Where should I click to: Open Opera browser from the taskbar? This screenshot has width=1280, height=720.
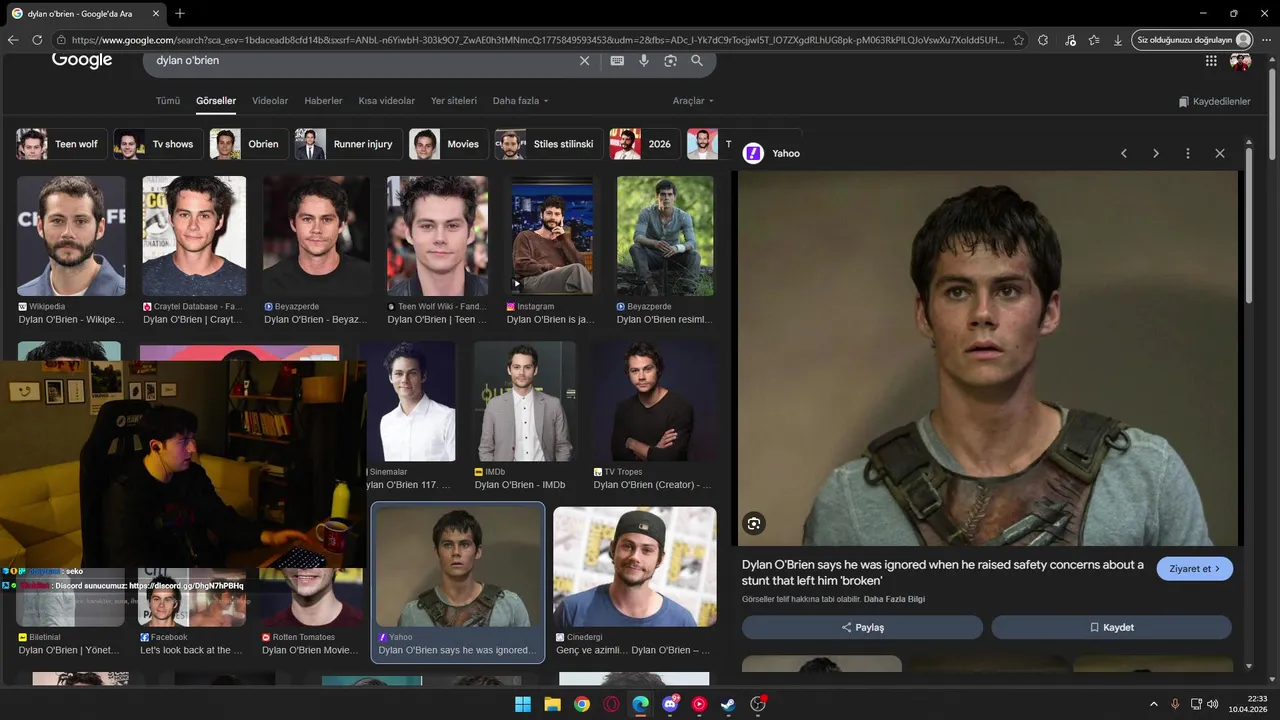[x=611, y=704]
